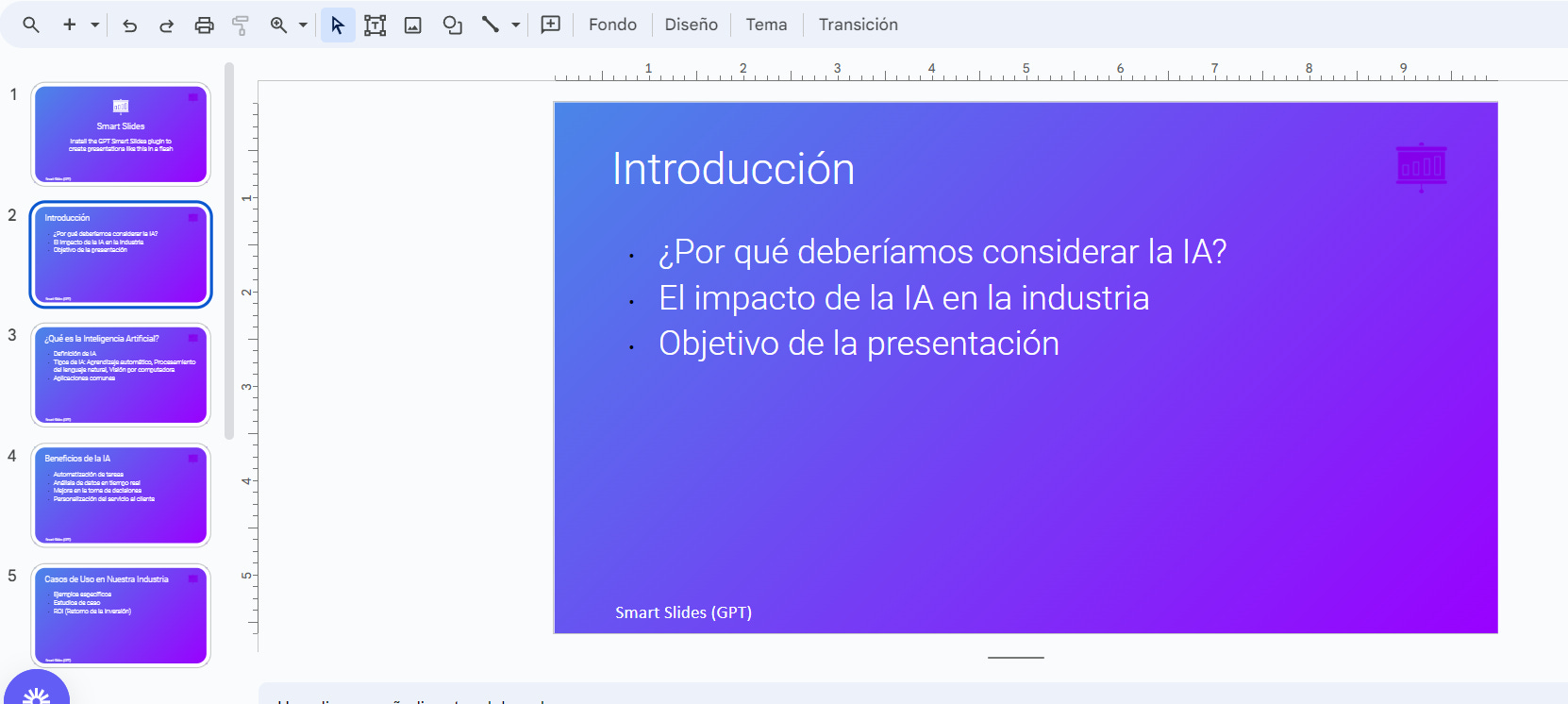Select slide 5 thumbnail Casos de Uso
Viewport: 1568px width, 704px height.
click(x=121, y=615)
